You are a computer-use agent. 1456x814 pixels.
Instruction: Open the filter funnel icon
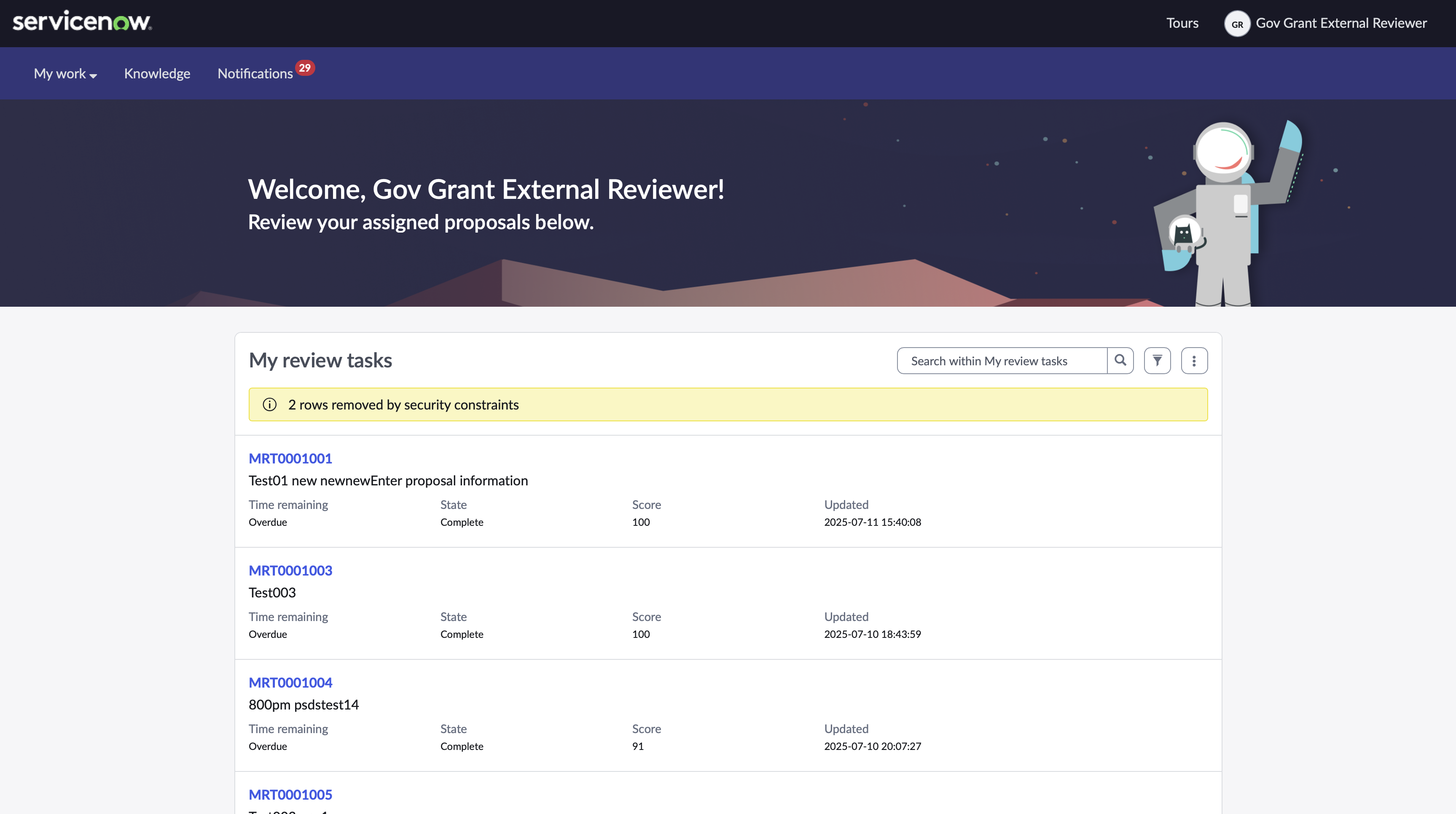(1157, 360)
